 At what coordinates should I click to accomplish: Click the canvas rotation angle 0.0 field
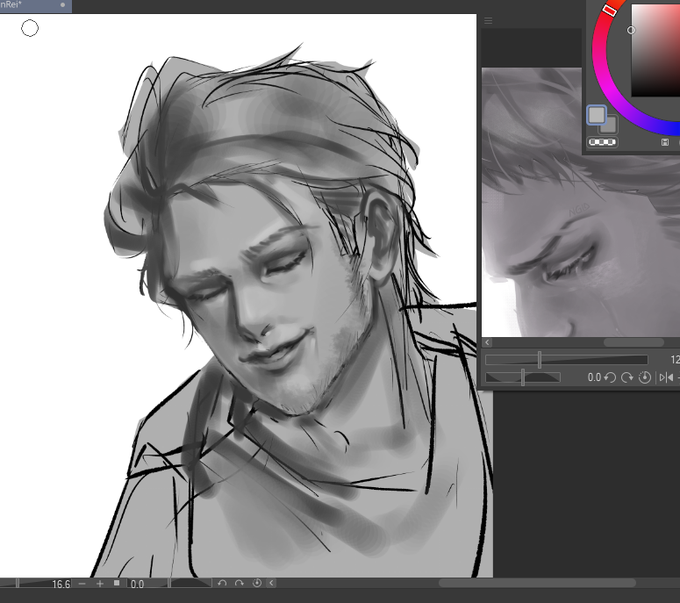tap(137, 584)
